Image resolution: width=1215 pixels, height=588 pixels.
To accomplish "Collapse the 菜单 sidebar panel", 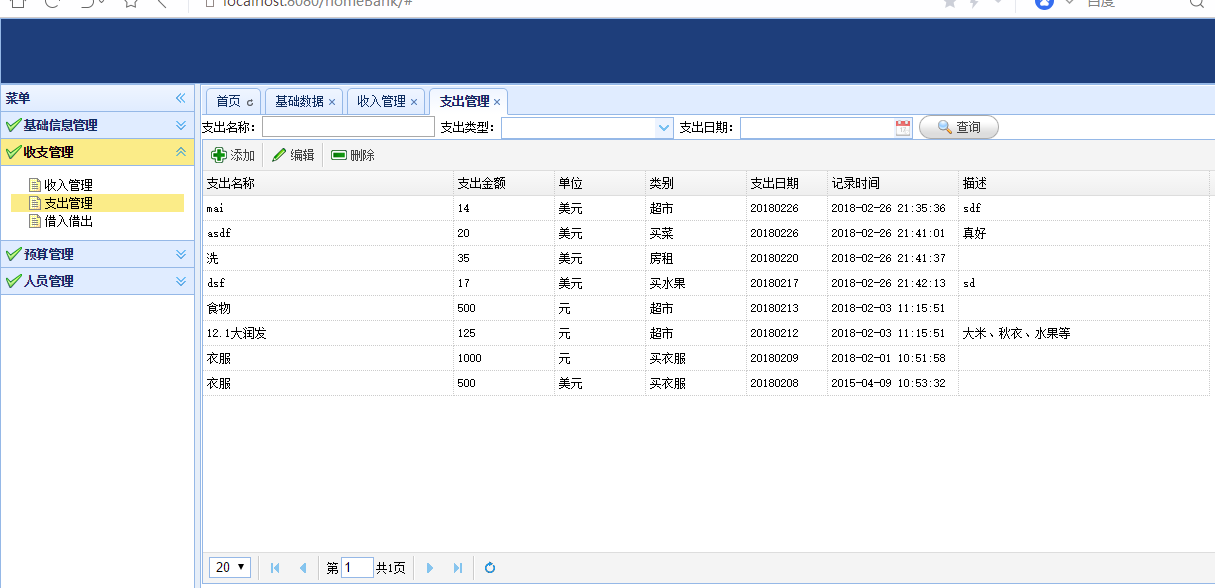I will click(x=181, y=98).
